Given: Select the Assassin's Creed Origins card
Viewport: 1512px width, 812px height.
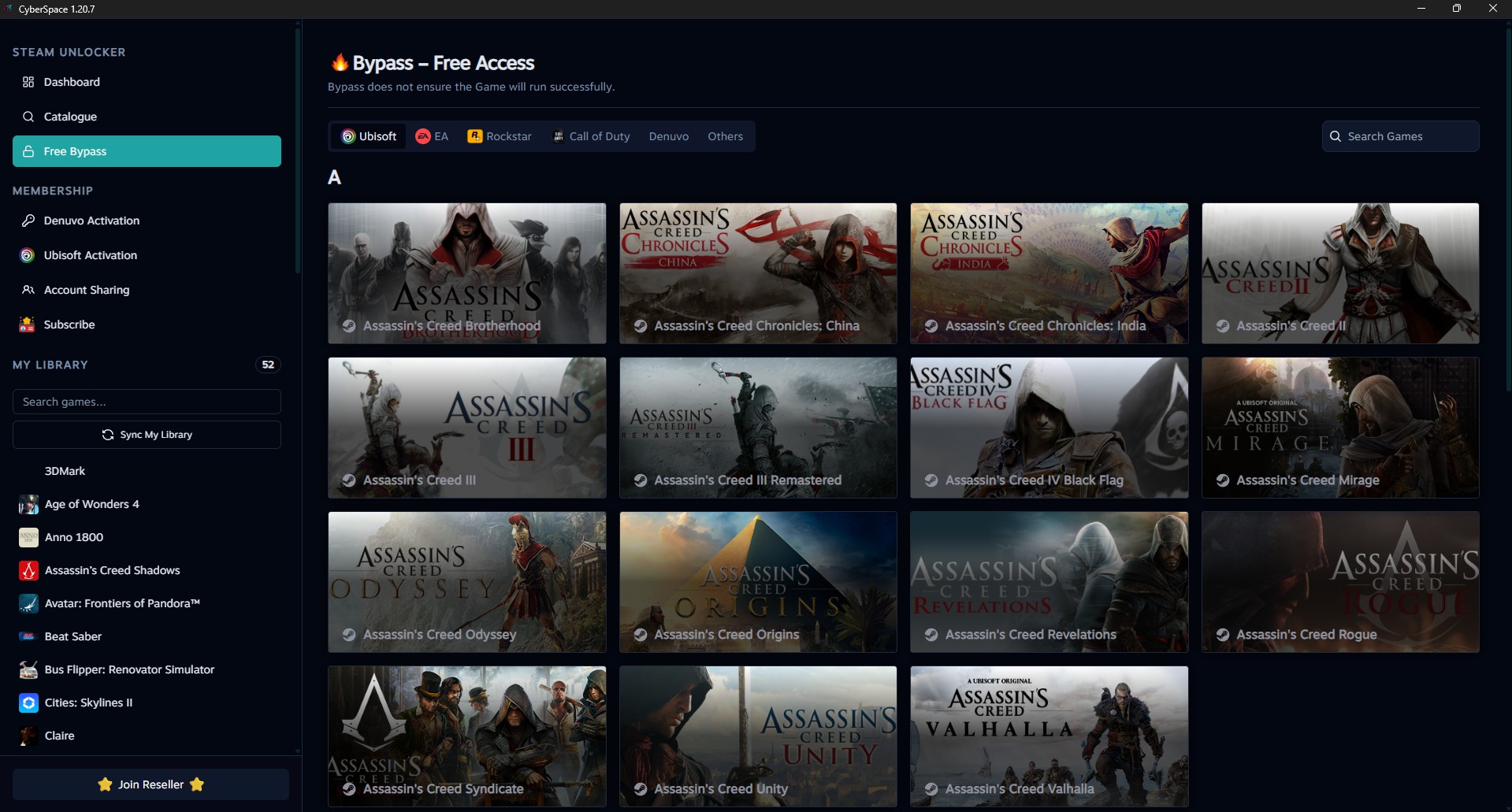Looking at the screenshot, I should pyautogui.click(x=758, y=581).
